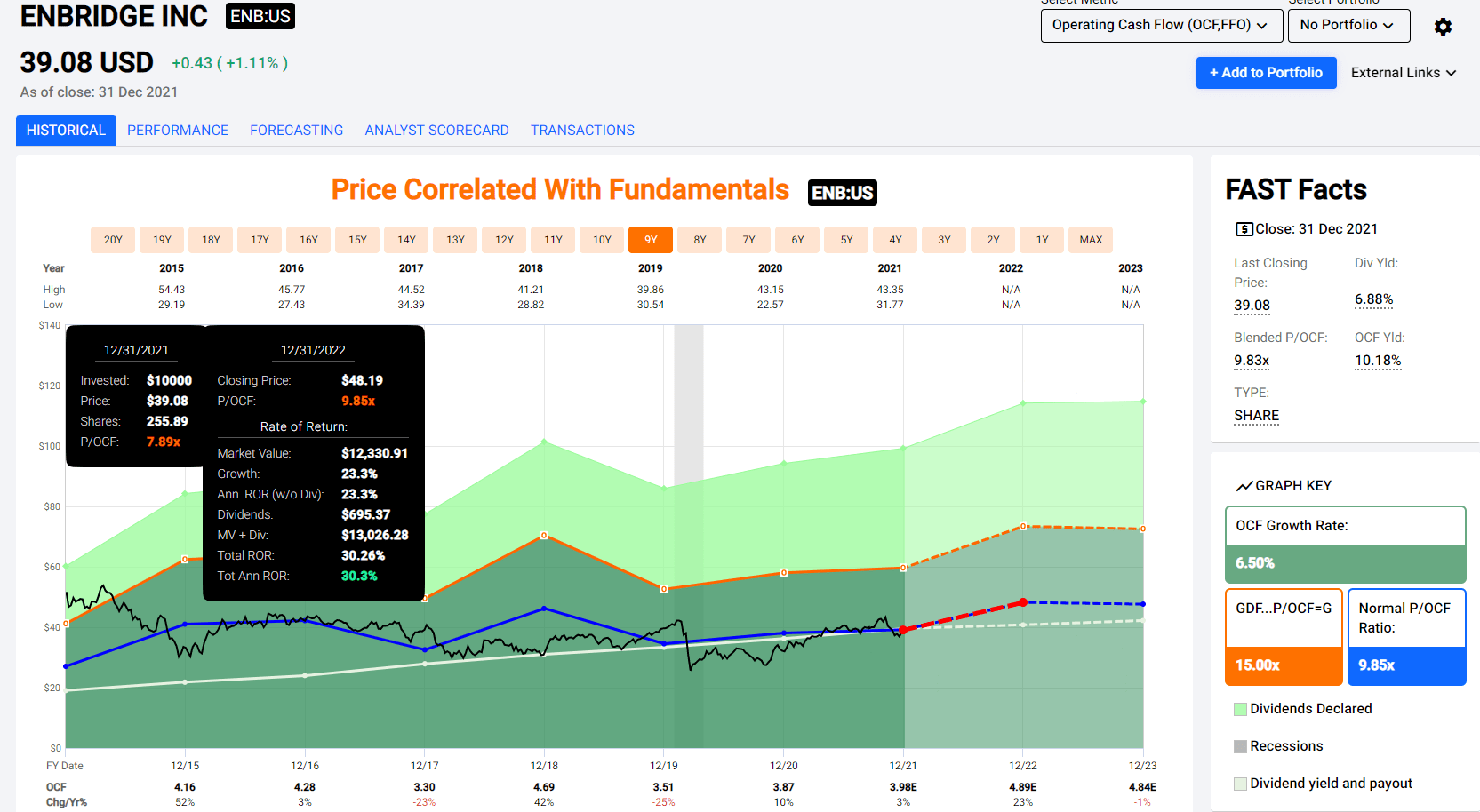Click the Div Yld value 6.88%
Screen dimensions: 1480x812
pos(1373,299)
